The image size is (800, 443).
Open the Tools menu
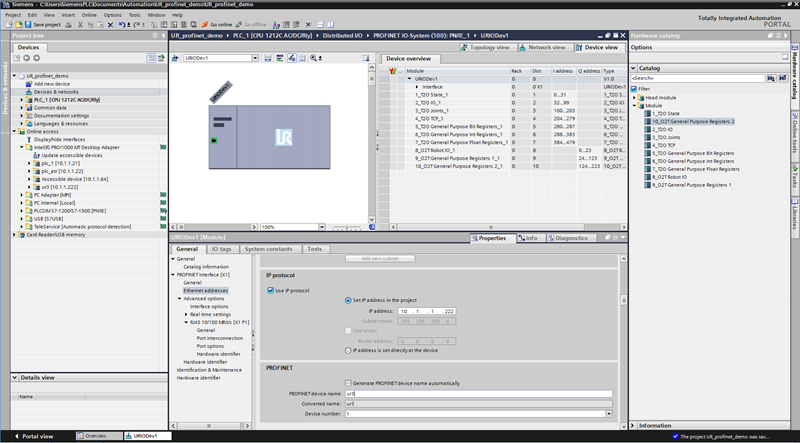[134, 15]
